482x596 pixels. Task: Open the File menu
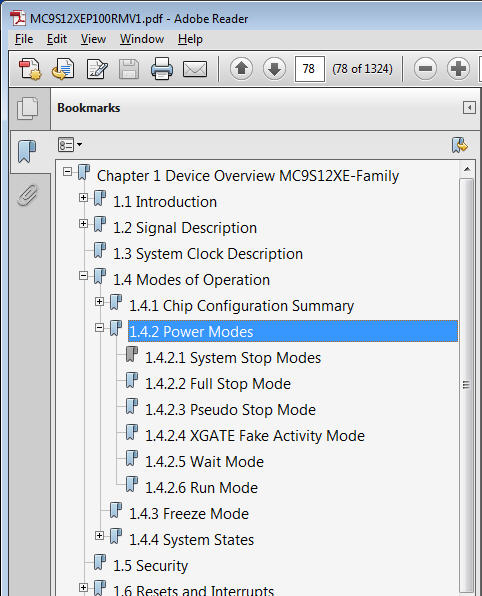tap(24, 39)
